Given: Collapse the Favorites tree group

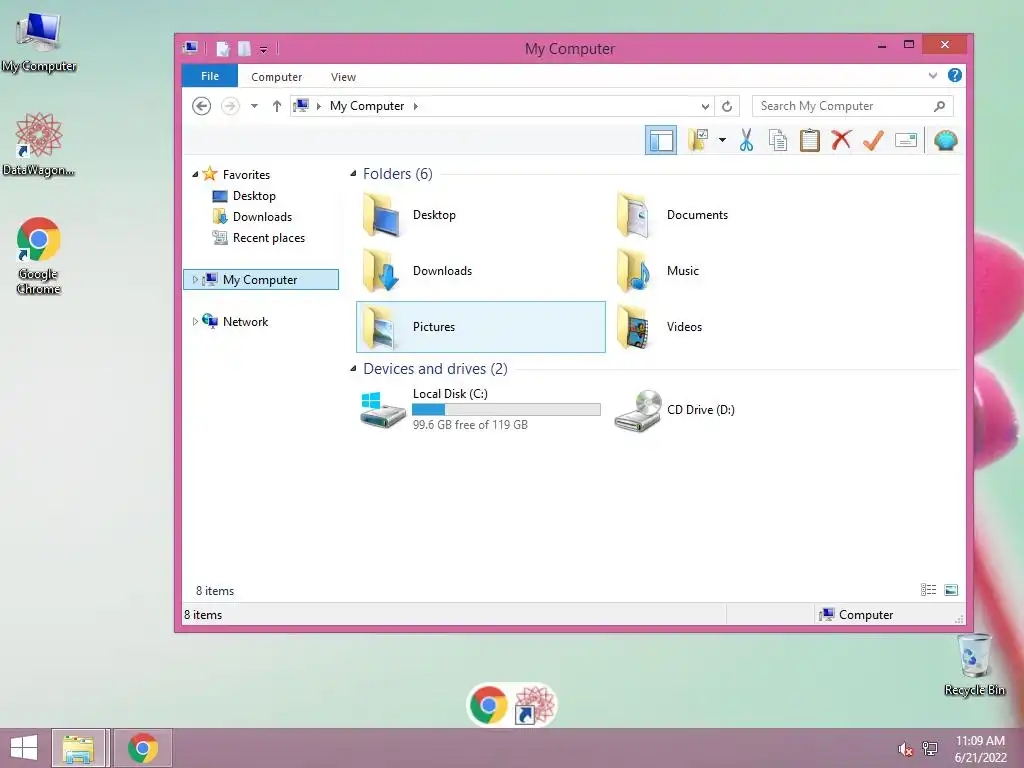Looking at the screenshot, I should pyautogui.click(x=195, y=174).
